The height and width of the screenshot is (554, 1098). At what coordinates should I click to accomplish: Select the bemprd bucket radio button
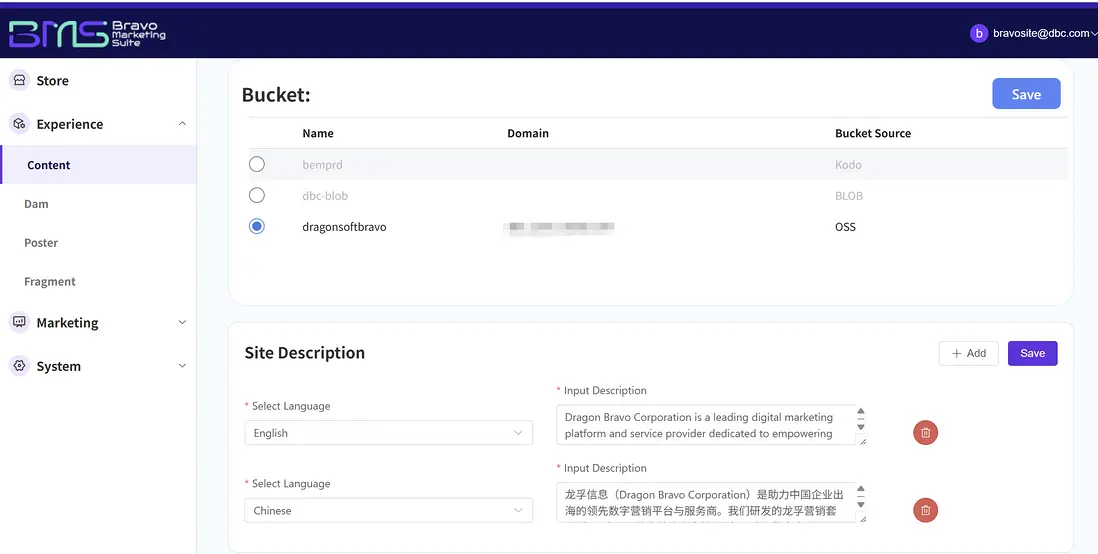click(257, 164)
